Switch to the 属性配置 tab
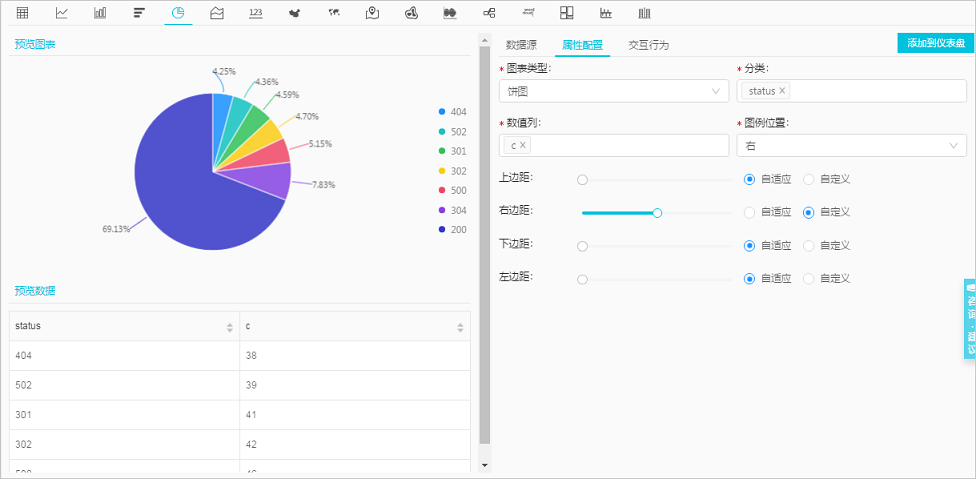 (x=583, y=45)
